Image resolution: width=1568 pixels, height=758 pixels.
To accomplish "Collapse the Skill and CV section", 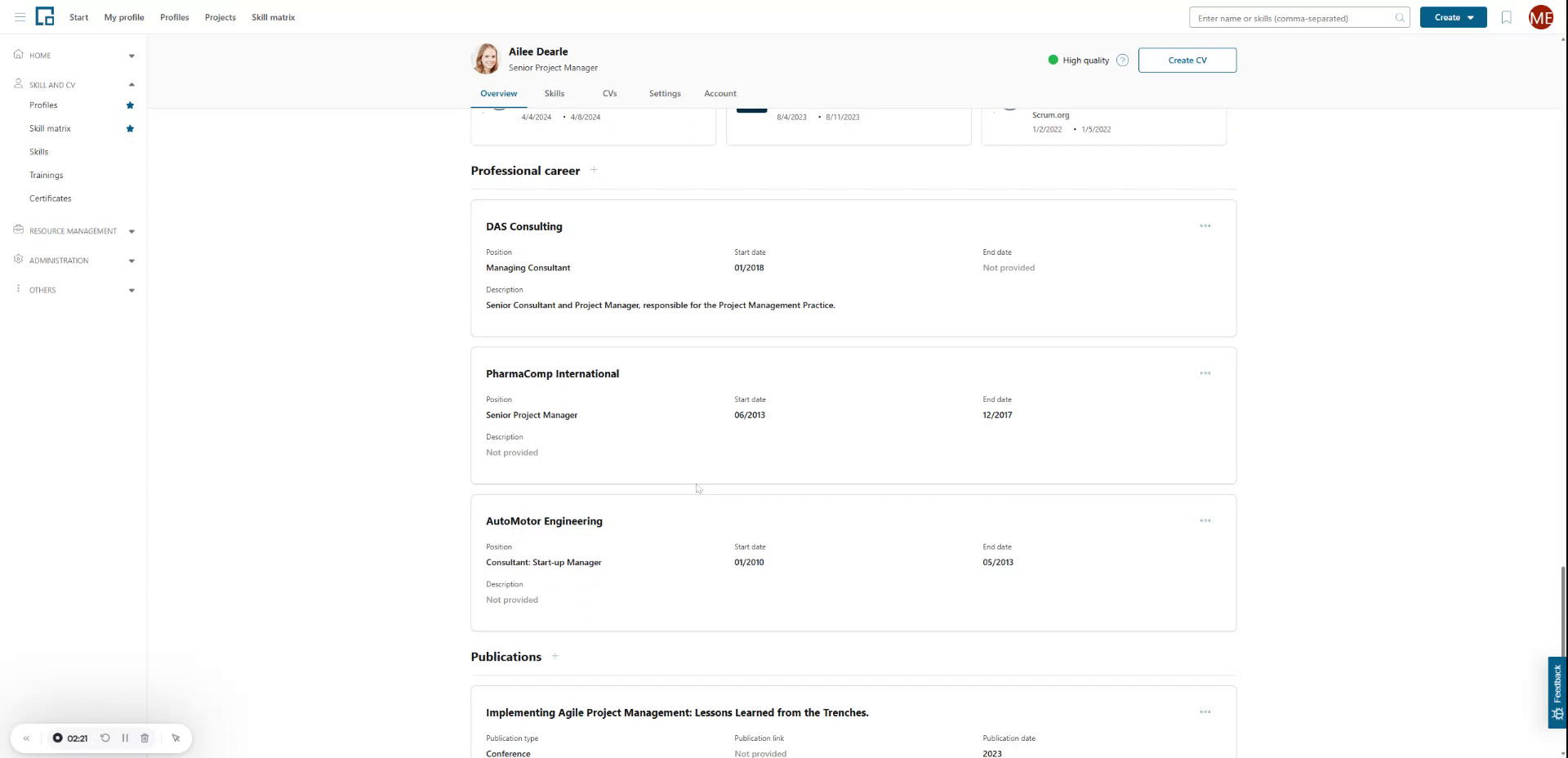I will 131,84.
